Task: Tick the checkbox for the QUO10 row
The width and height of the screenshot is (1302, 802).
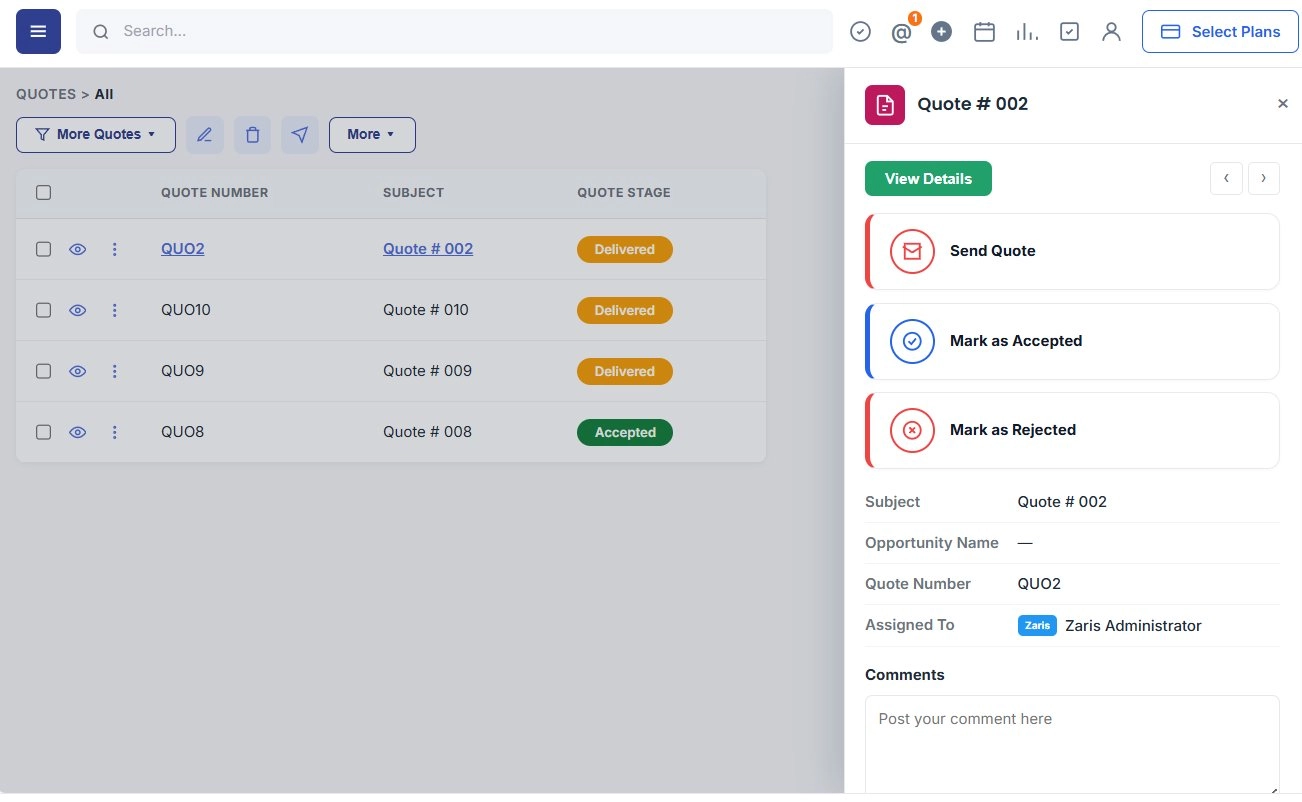Action: point(43,310)
